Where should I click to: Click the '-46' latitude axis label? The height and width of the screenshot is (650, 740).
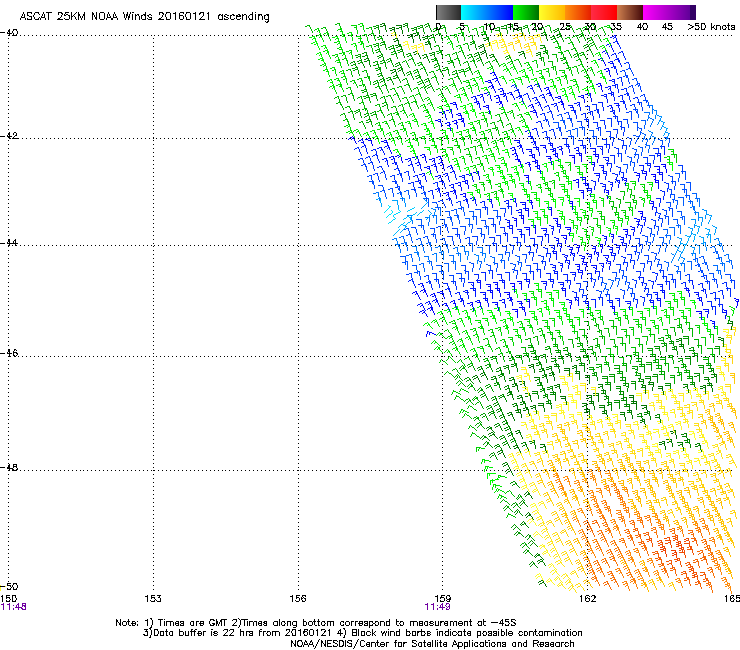click(x=9, y=354)
